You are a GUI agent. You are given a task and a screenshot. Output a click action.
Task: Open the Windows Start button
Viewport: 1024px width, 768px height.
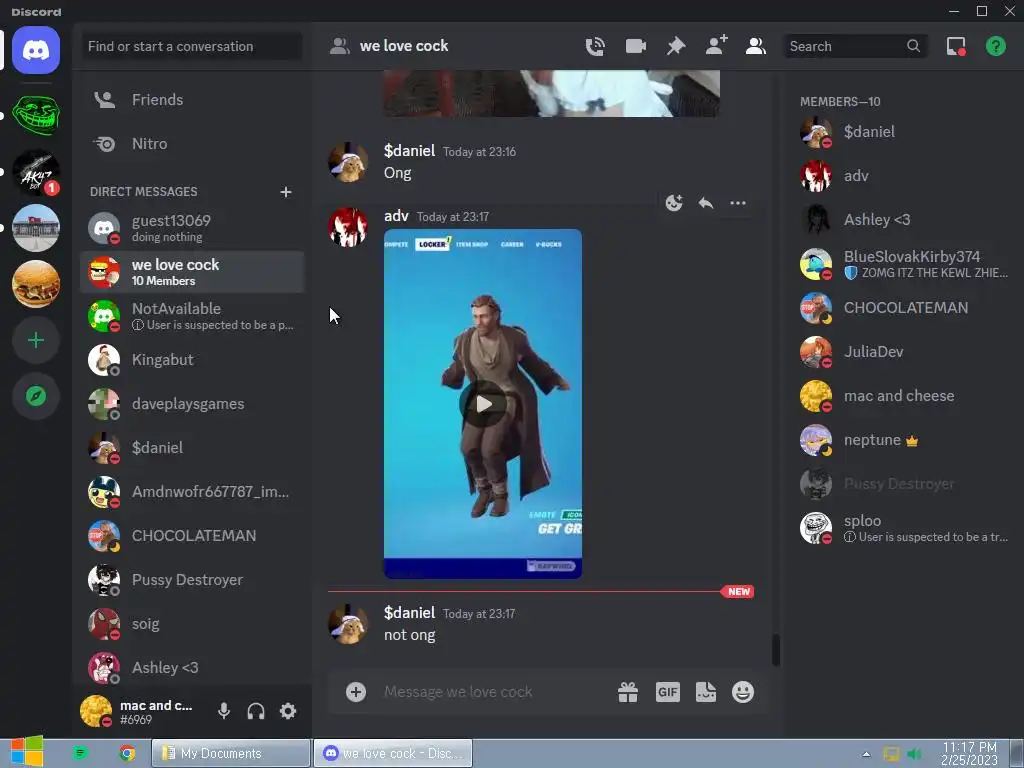tap(26, 752)
